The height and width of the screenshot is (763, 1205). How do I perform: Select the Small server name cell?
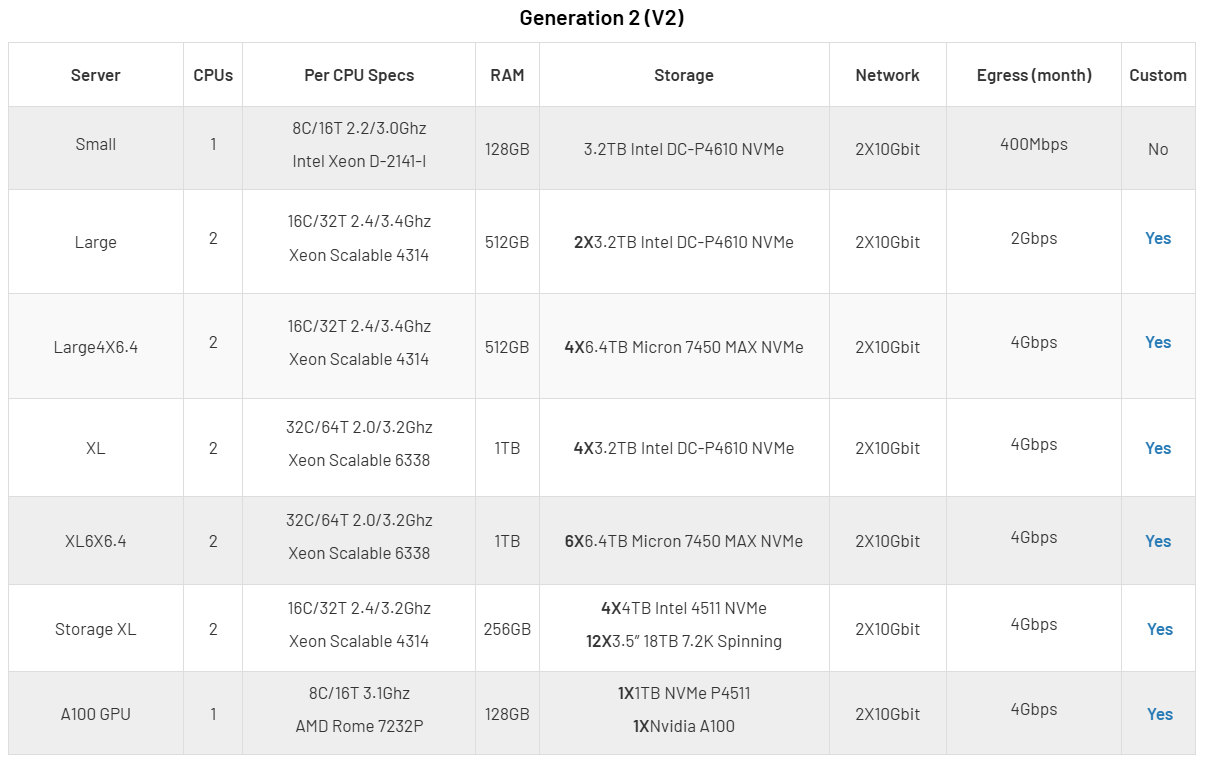[96, 144]
